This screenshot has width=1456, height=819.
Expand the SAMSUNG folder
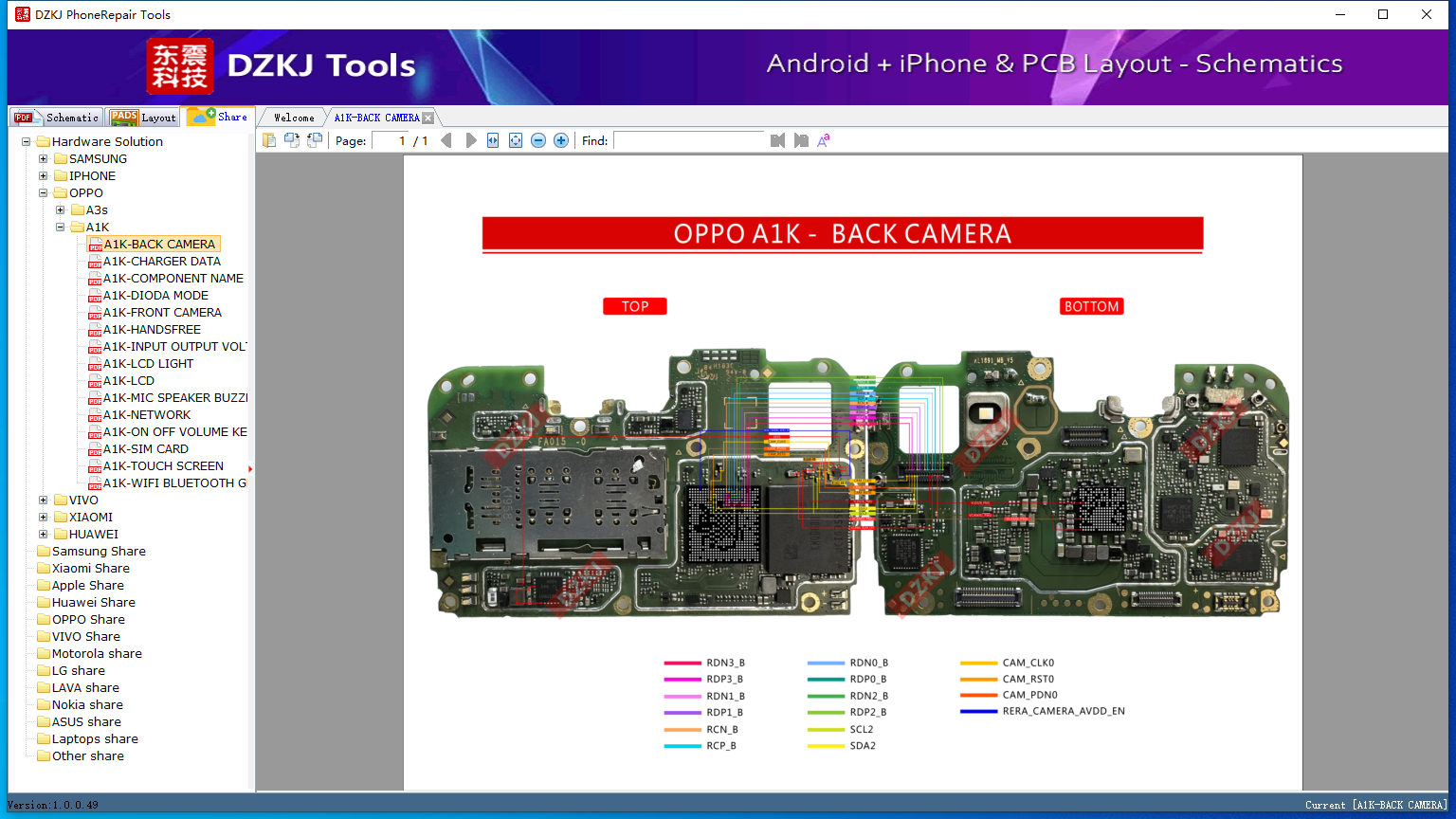click(x=44, y=159)
